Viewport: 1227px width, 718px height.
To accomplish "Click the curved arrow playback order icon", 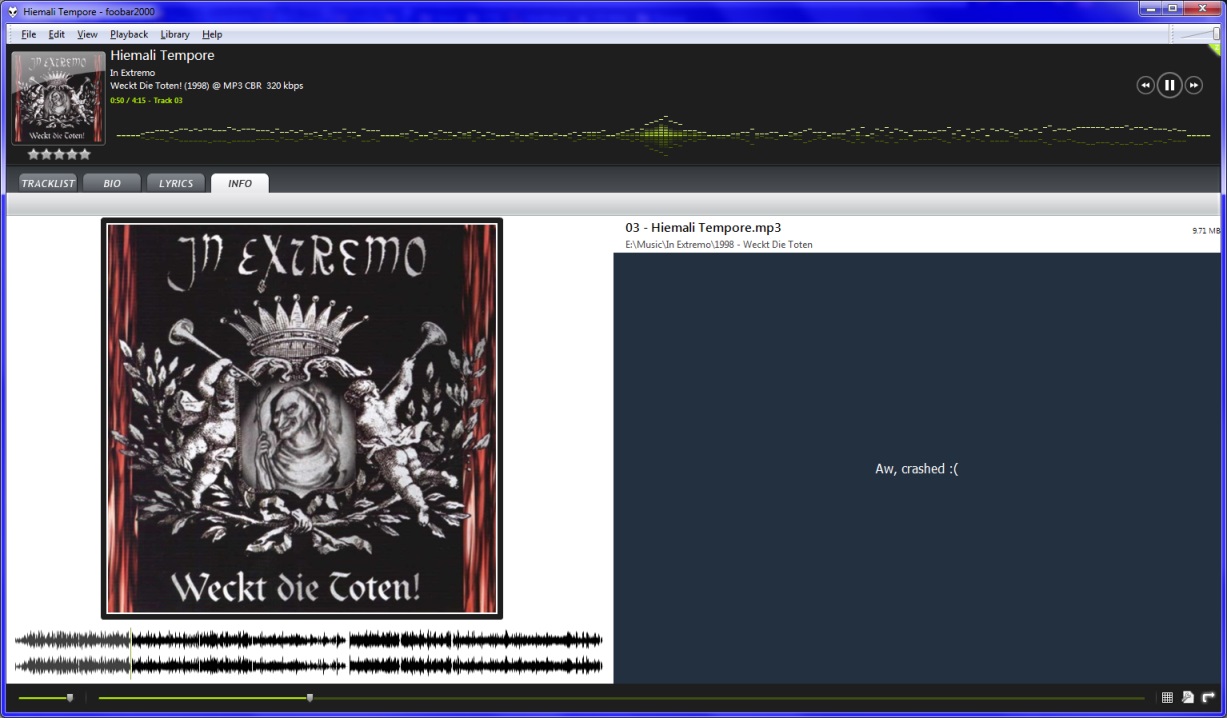I will (x=1208, y=698).
